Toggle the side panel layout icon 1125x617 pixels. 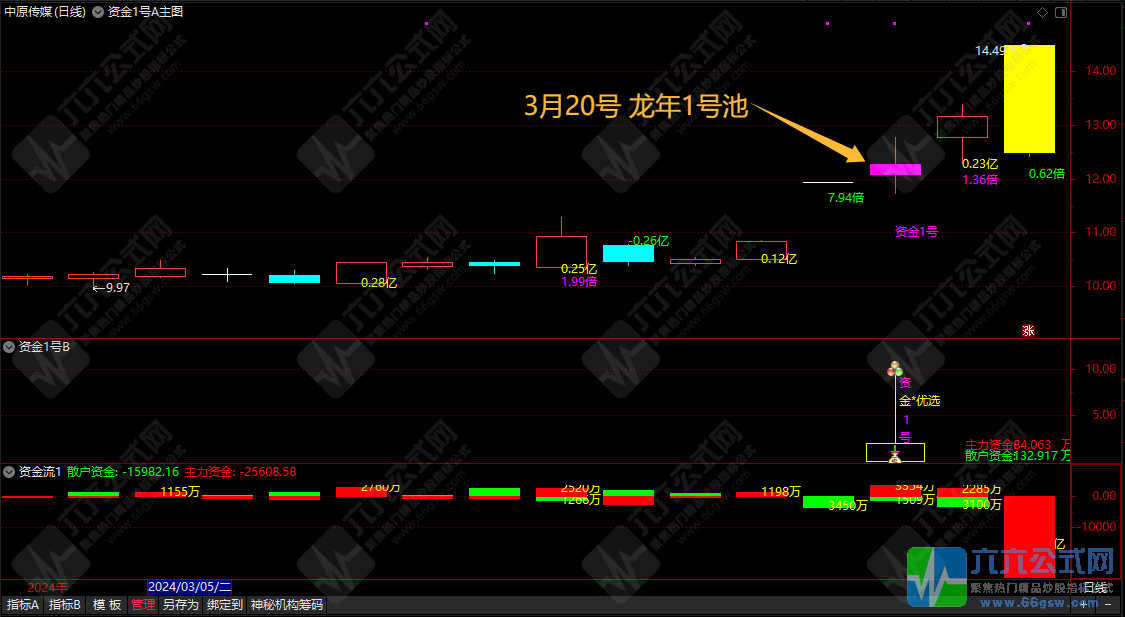[x=1060, y=12]
